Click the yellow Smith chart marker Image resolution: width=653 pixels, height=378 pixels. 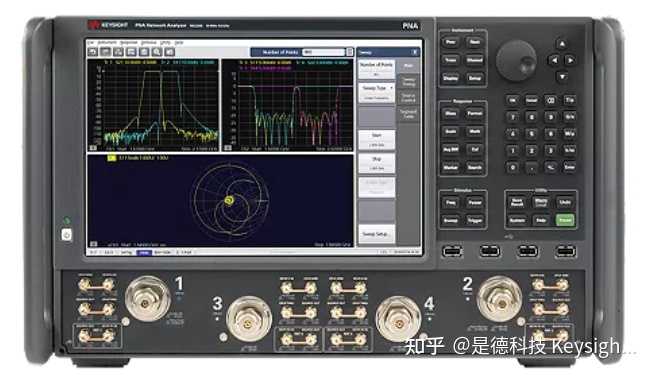[x=229, y=201]
